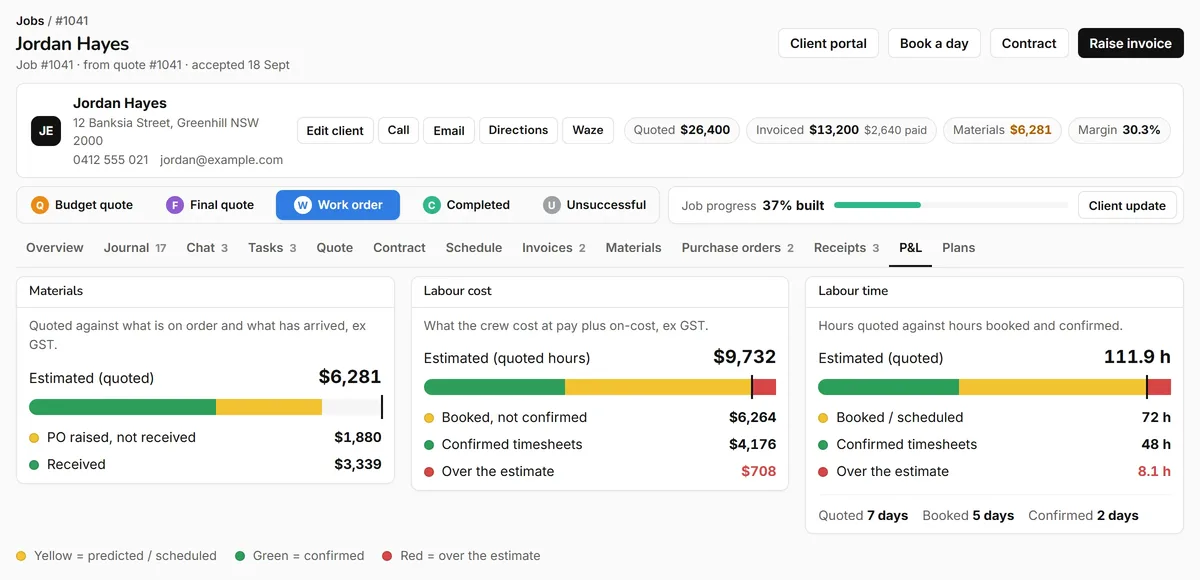Click the Client update button
This screenshot has height=580, width=1200.
1127,206
